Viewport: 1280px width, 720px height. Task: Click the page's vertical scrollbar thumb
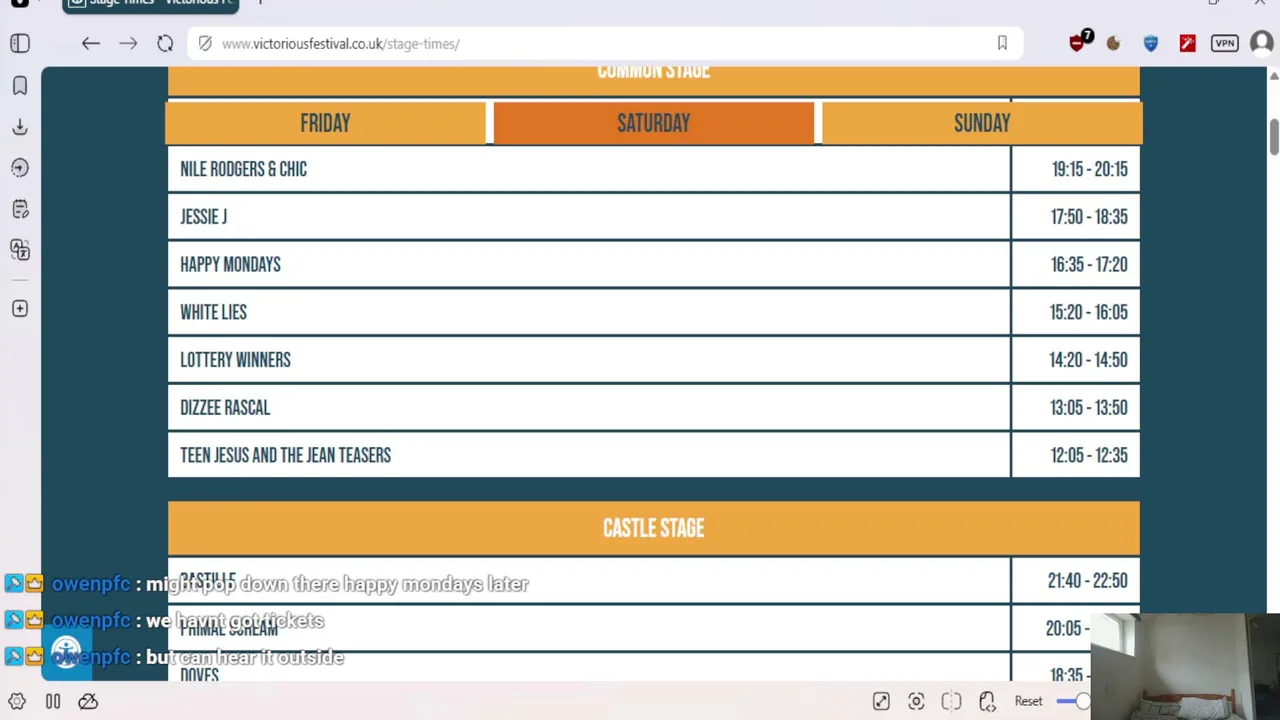1274,138
